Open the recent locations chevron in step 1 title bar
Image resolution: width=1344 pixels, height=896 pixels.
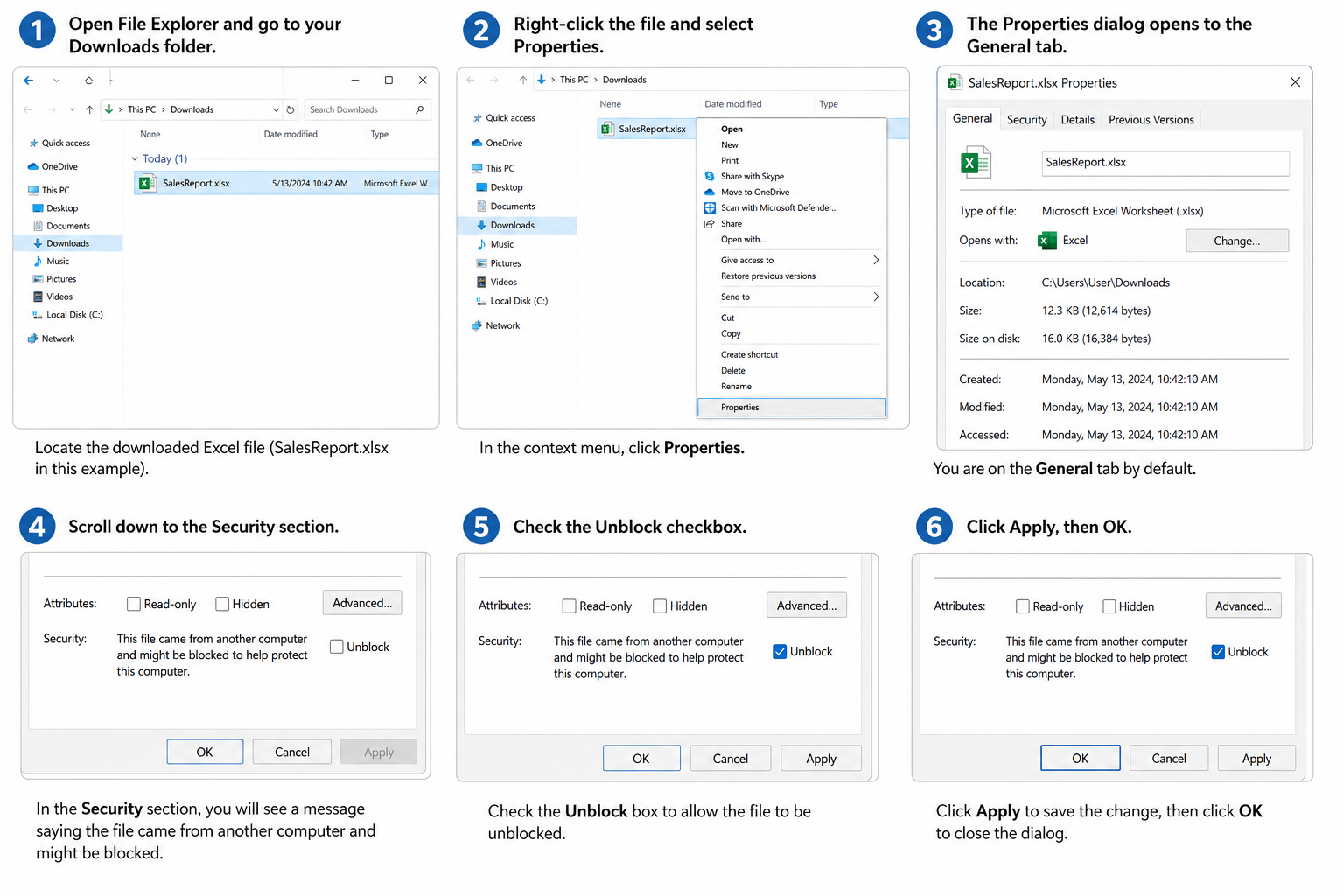point(56,80)
